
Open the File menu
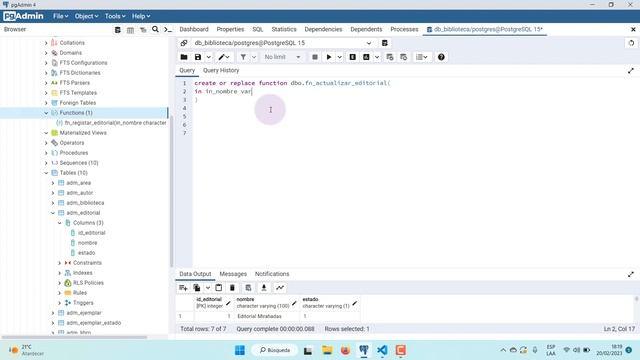[60, 16]
